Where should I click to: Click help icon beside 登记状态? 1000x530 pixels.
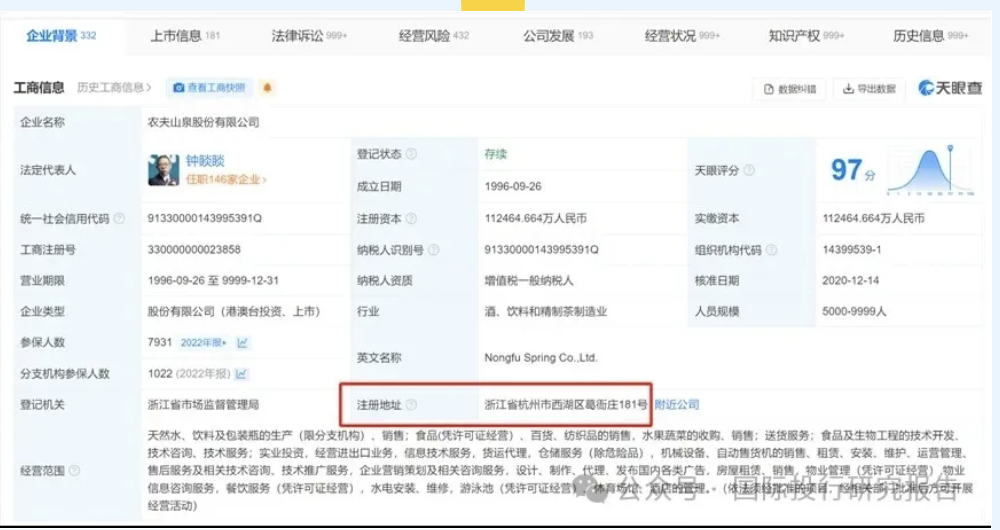pos(412,154)
